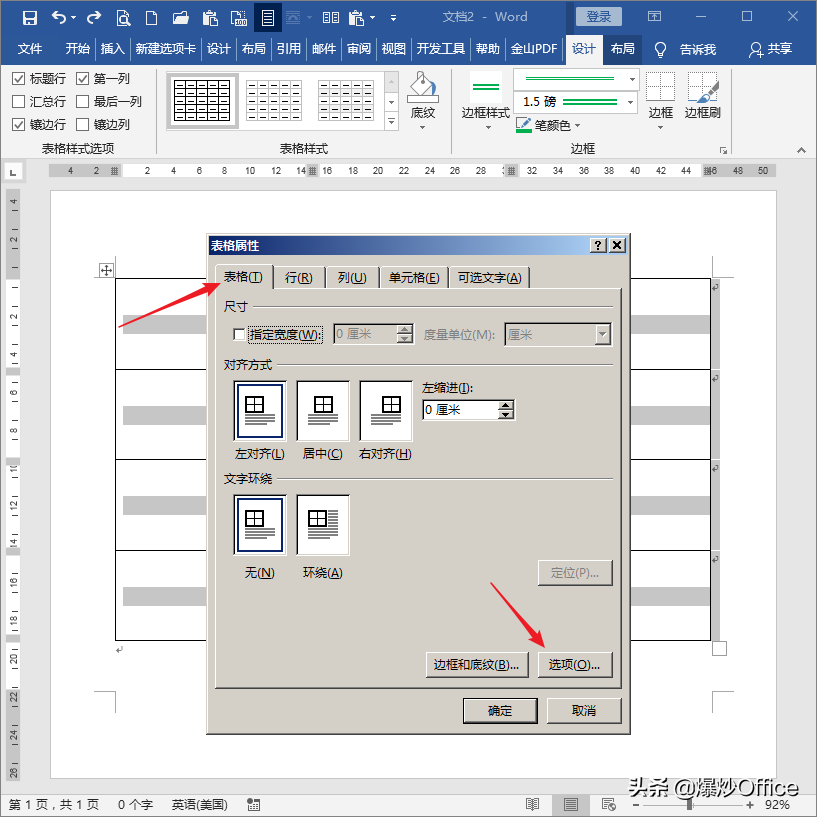
Task: Switch to the Insert (插入) ribbon tab
Action: 113,49
